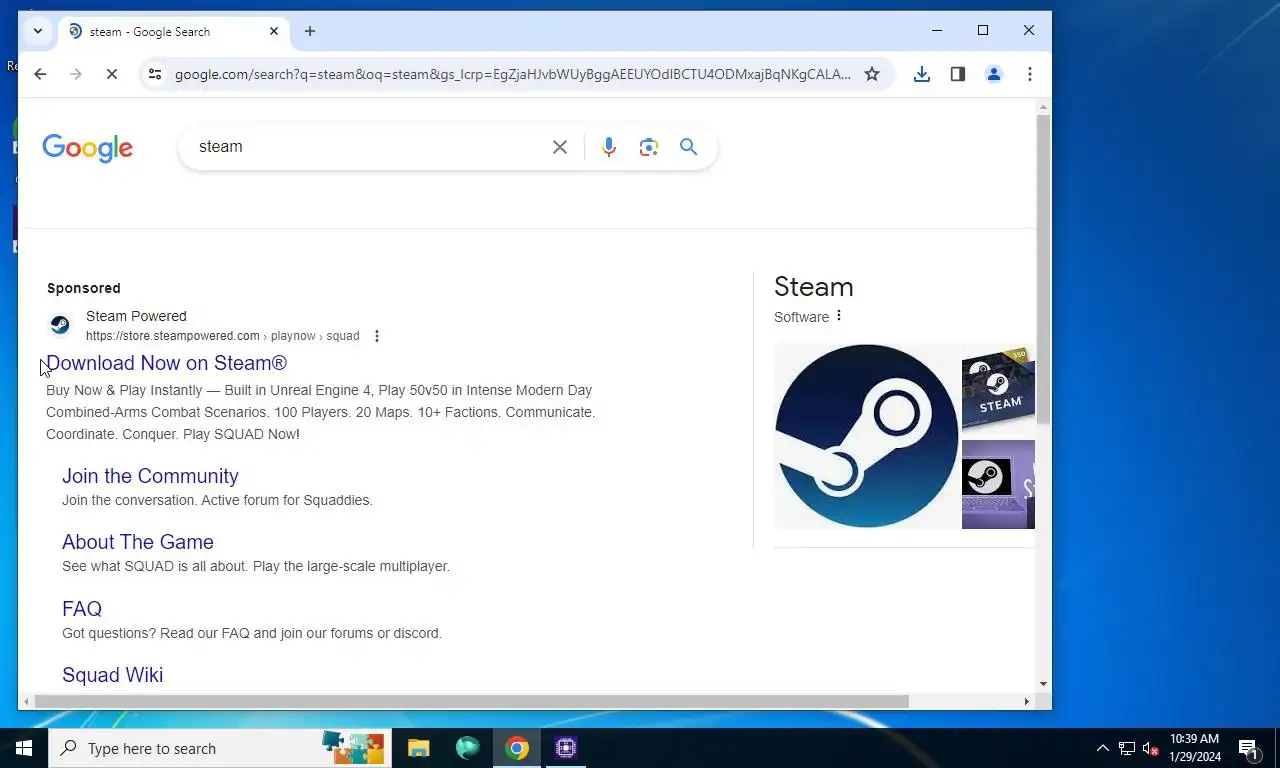Submit search with magnifier icon

(689, 147)
